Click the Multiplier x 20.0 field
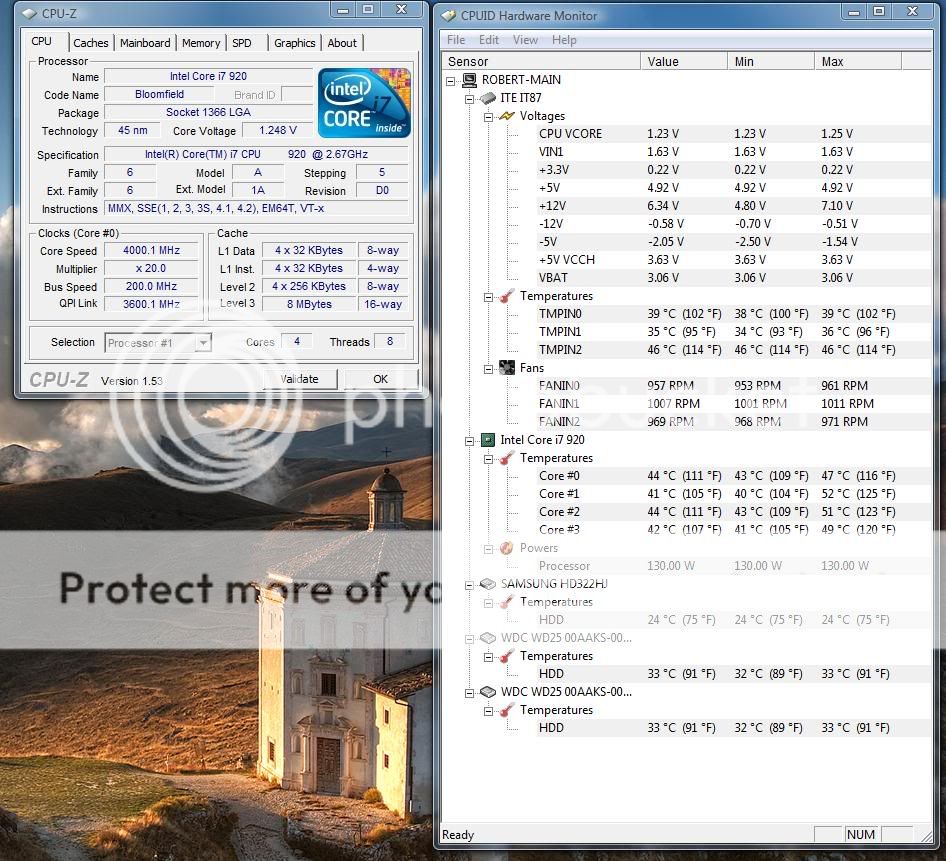Image resolution: width=946 pixels, height=861 pixels. click(151, 268)
